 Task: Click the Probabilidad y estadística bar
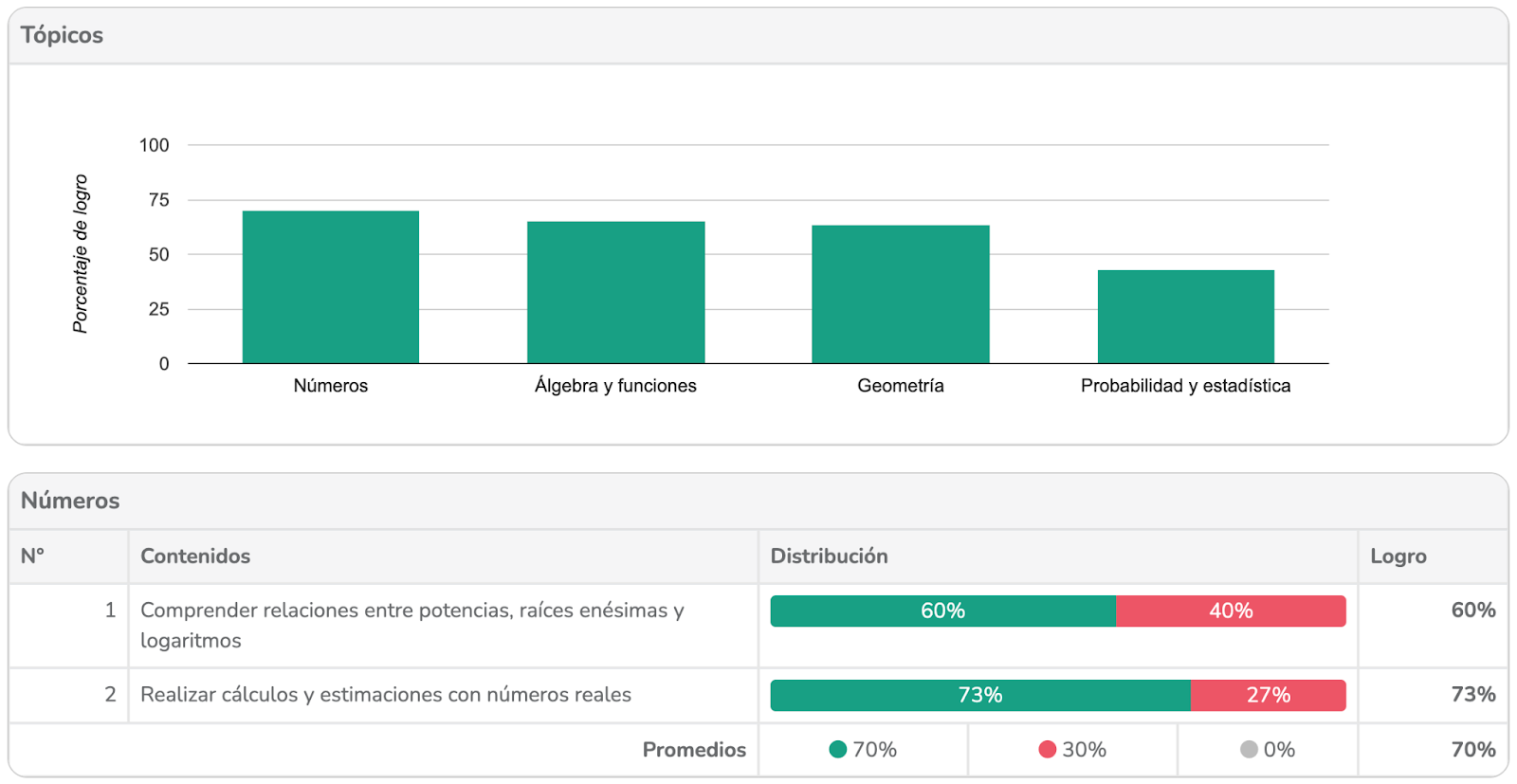(x=1185, y=317)
